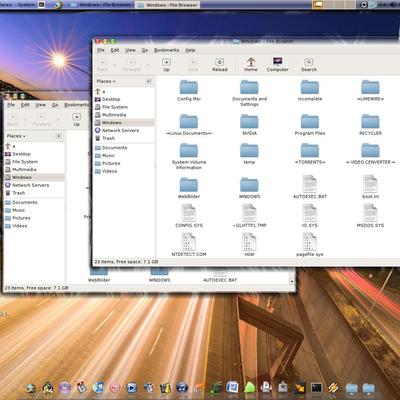The height and width of the screenshot is (400, 400).
Task: Select the Incomplete folder
Action: (x=310, y=90)
